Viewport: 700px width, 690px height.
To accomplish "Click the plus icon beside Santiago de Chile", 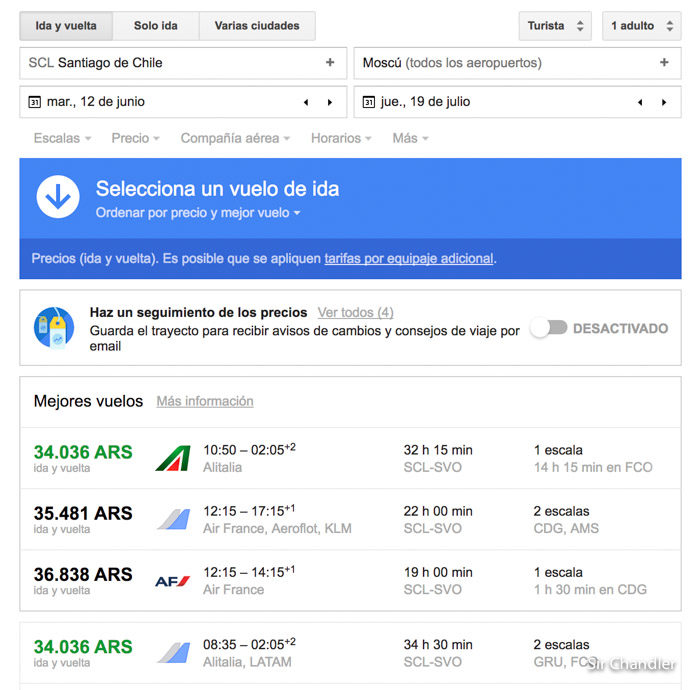I will point(330,63).
